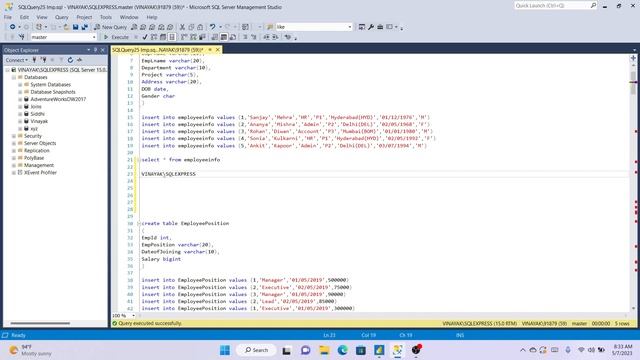Open the Query menu
The height and width of the screenshot is (360, 640).
(x=62, y=17)
